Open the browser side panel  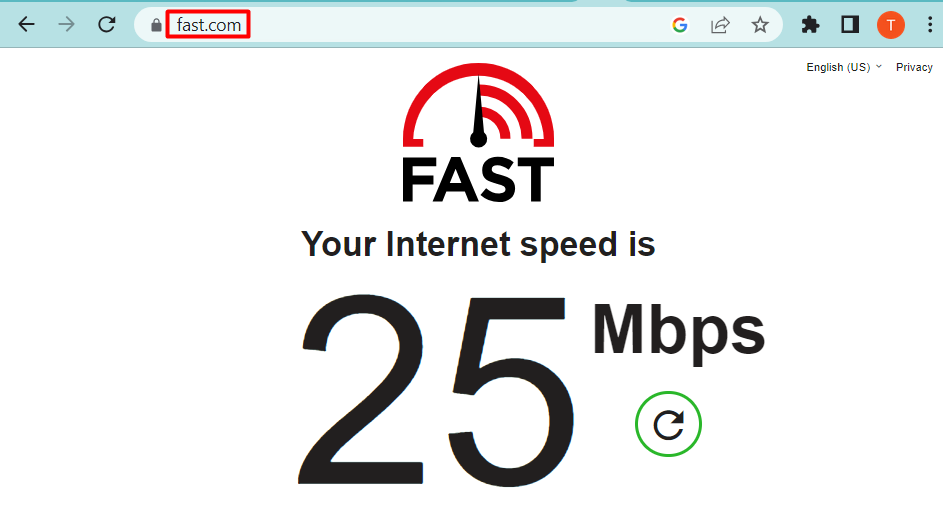click(850, 25)
